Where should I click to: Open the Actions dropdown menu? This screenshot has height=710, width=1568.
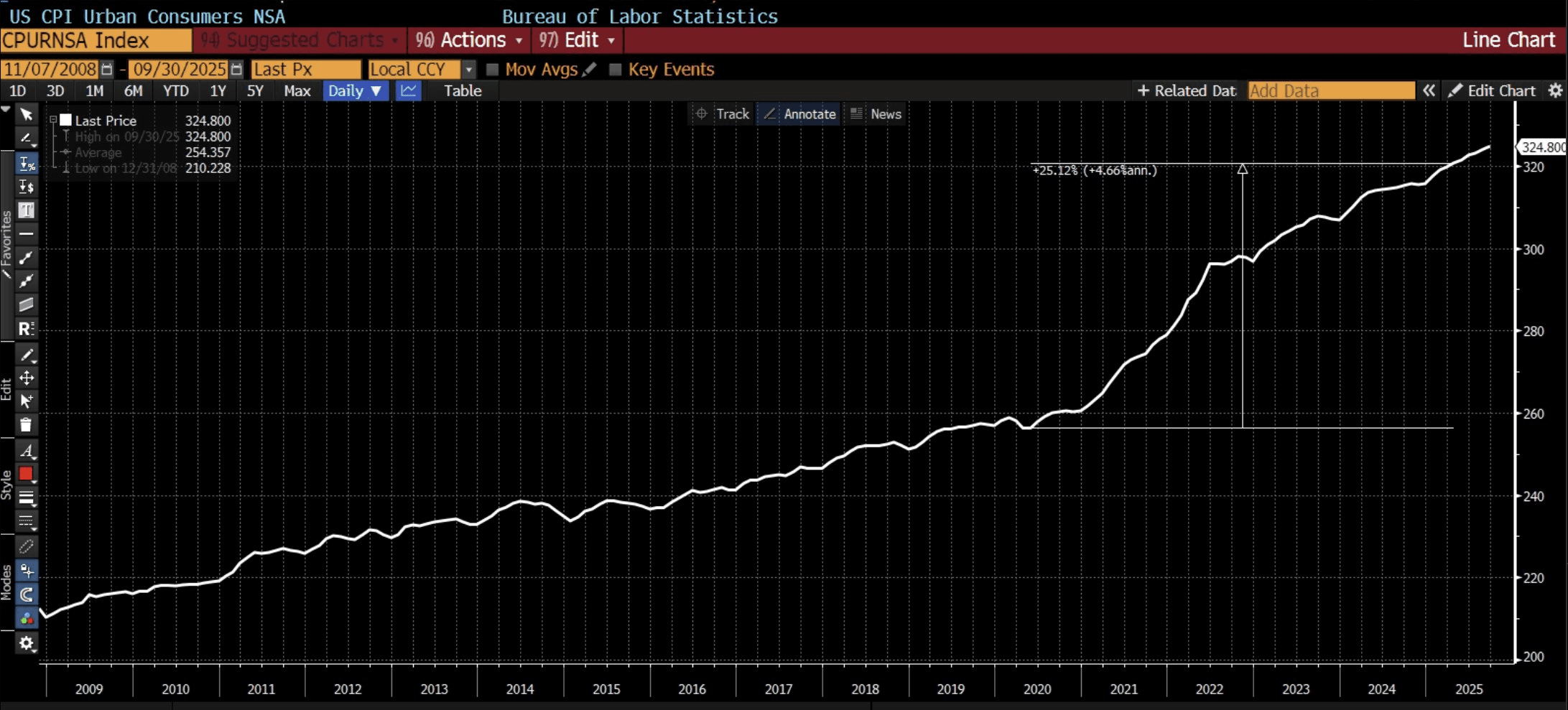(x=469, y=40)
